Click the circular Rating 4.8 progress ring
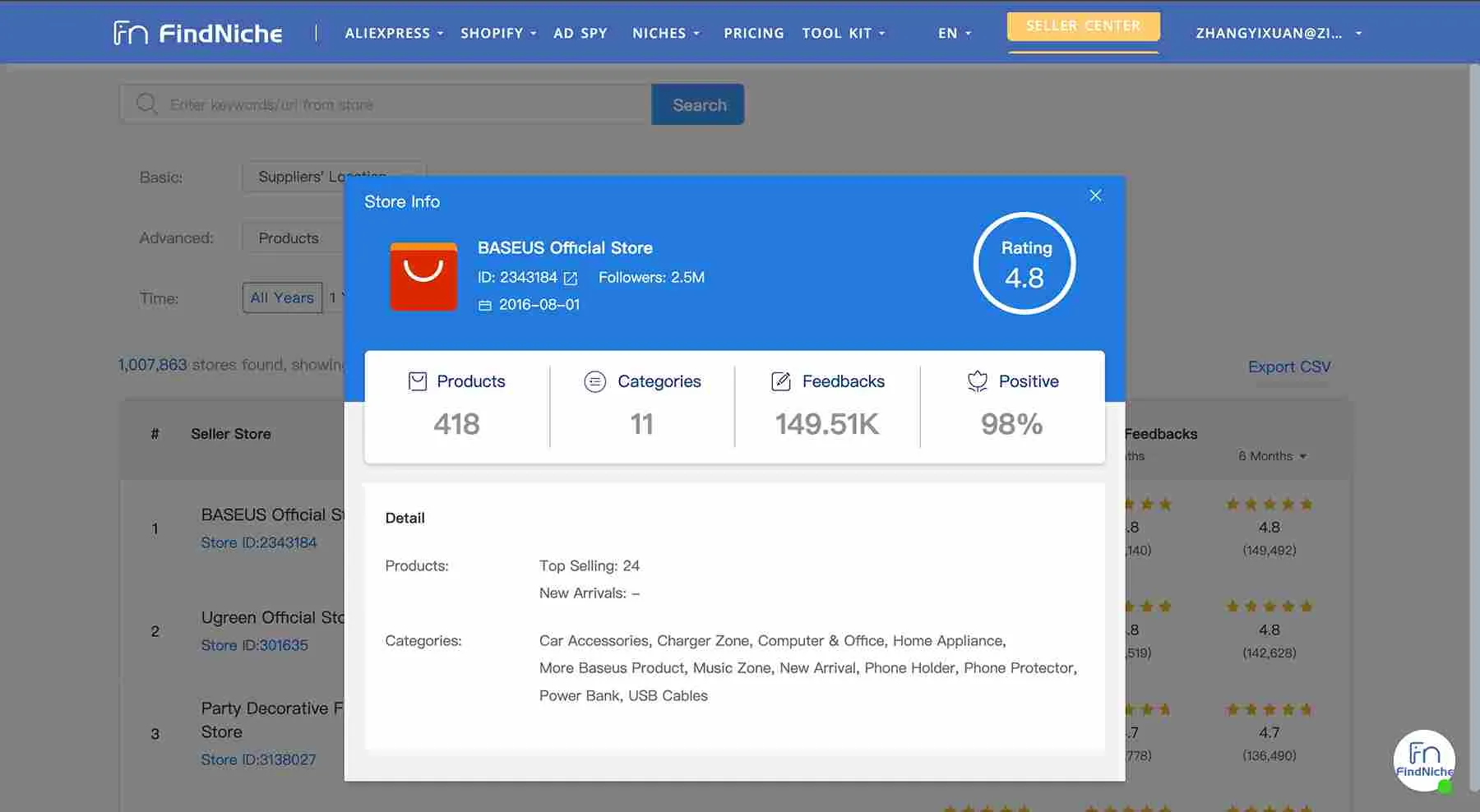The height and width of the screenshot is (812, 1480). 1024,263
